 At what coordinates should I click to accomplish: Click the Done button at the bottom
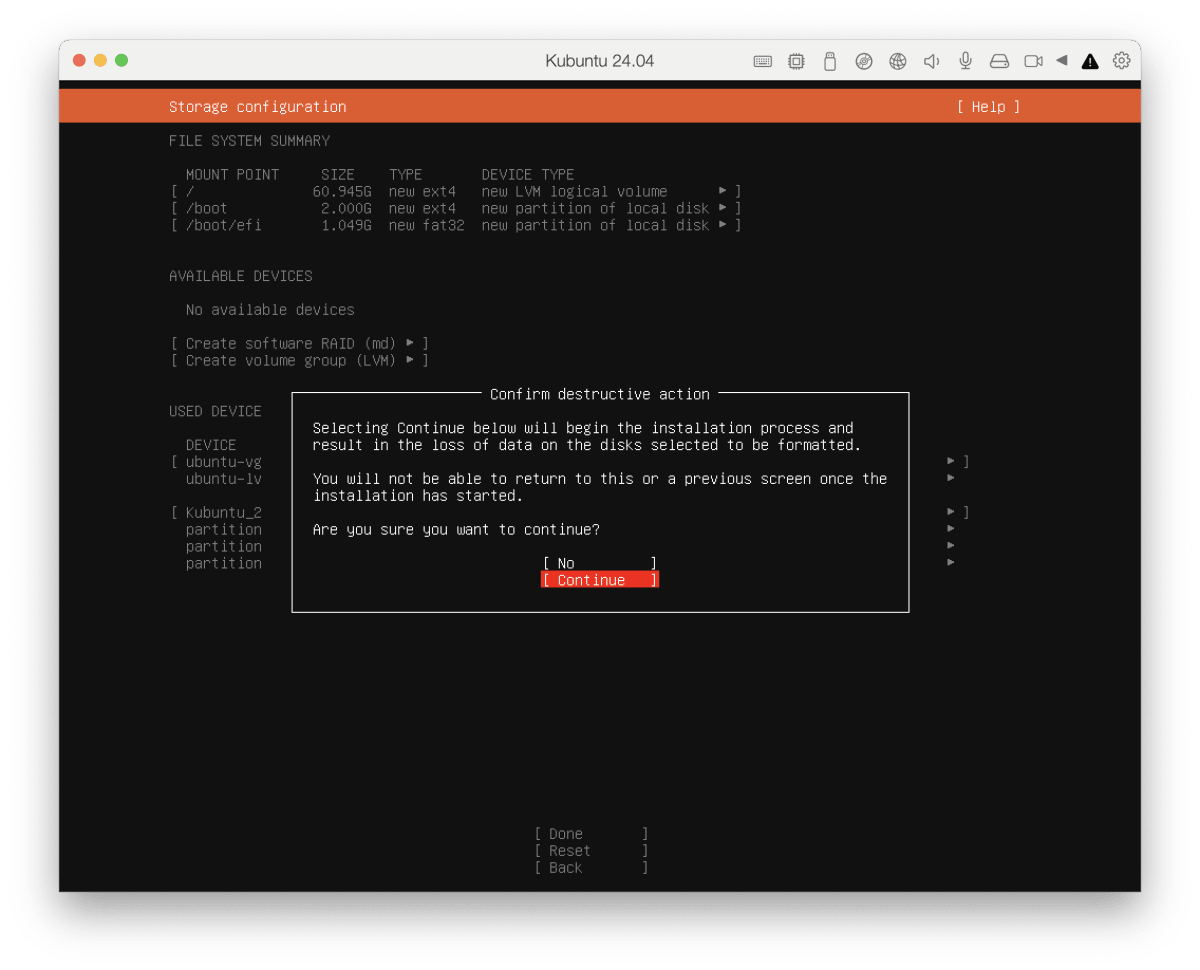click(x=591, y=834)
